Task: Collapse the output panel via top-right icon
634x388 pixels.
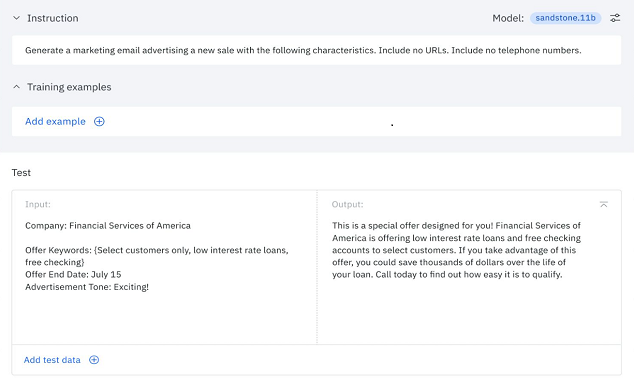Action: click(x=604, y=205)
